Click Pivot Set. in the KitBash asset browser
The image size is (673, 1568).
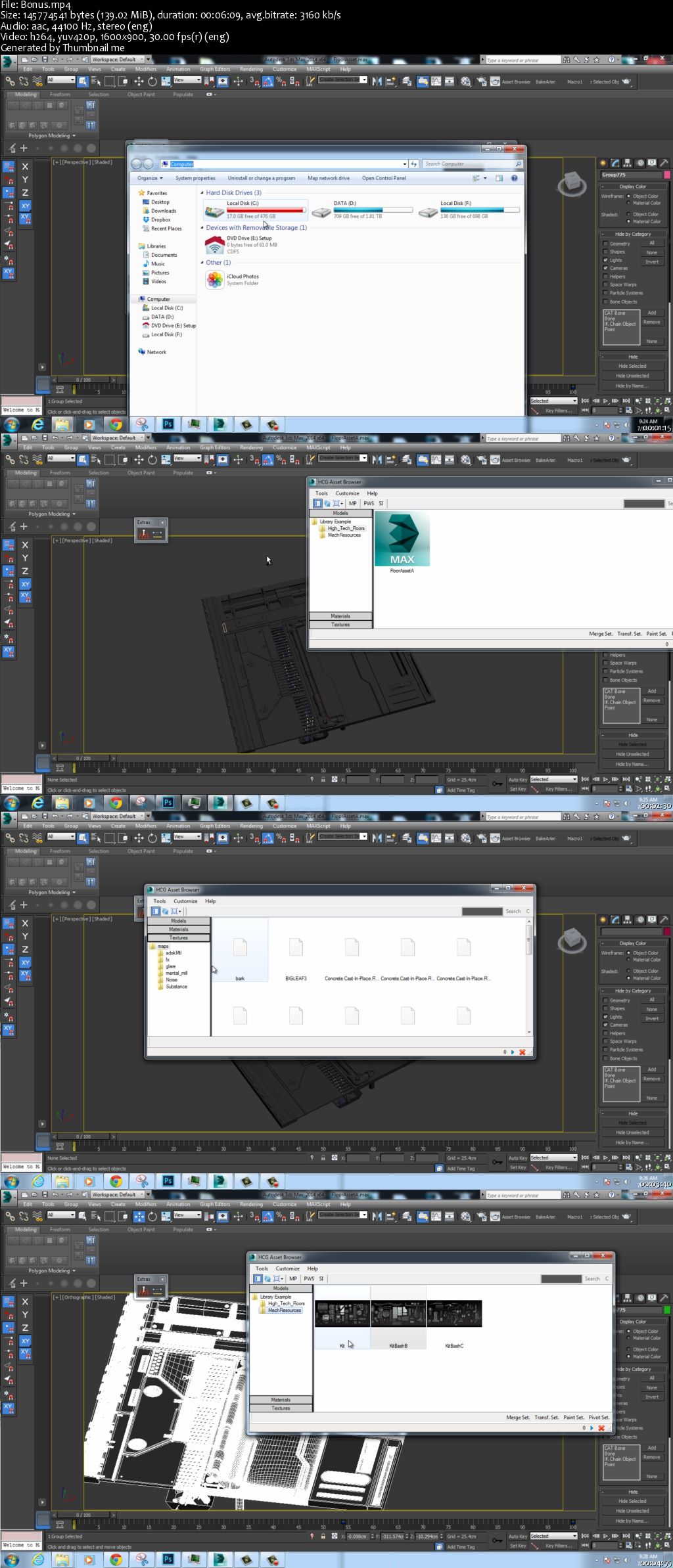click(x=599, y=1417)
